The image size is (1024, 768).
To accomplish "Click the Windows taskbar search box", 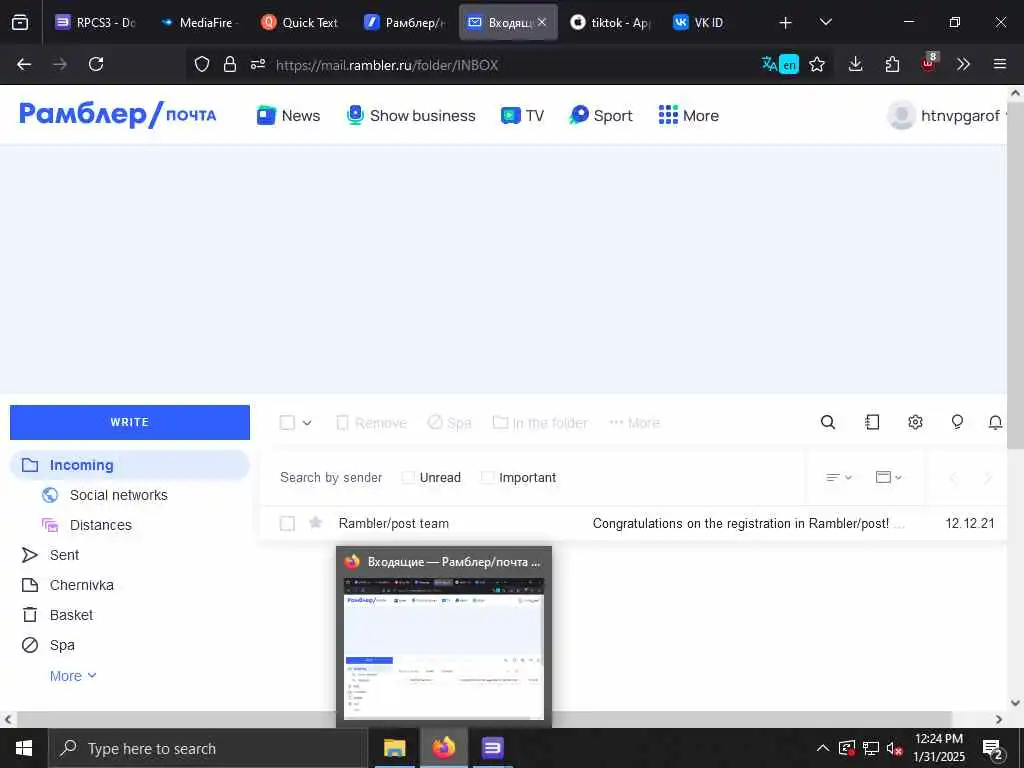I will pos(208,748).
